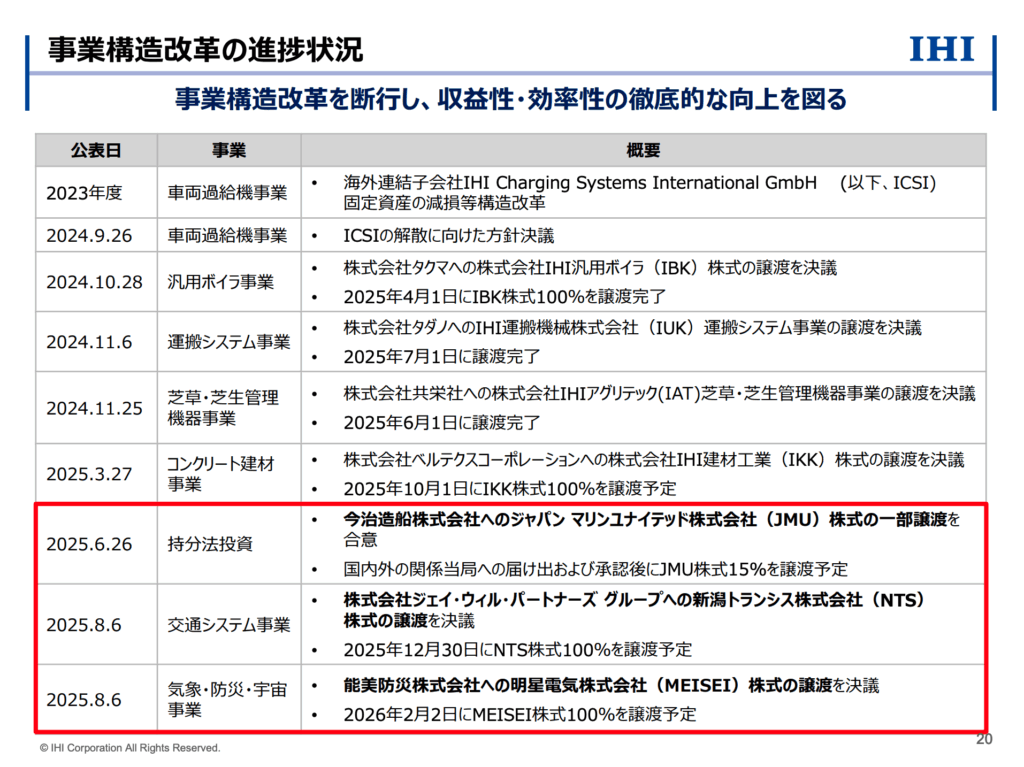This screenshot has width=1024, height=767.
Task: Click the 気象・防災・宇宙事業 cell
Action: (227, 699)
